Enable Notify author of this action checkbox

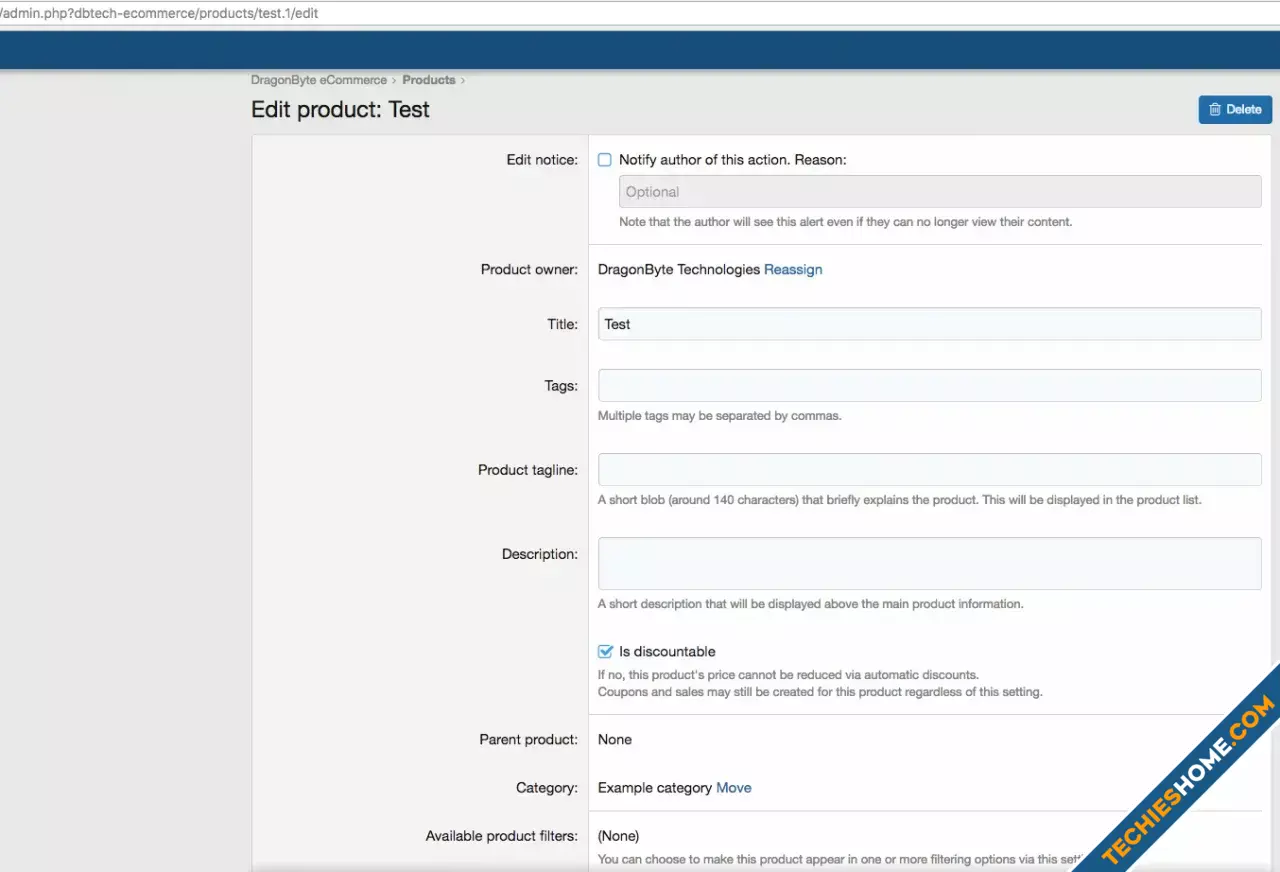(x=605, y=160)
